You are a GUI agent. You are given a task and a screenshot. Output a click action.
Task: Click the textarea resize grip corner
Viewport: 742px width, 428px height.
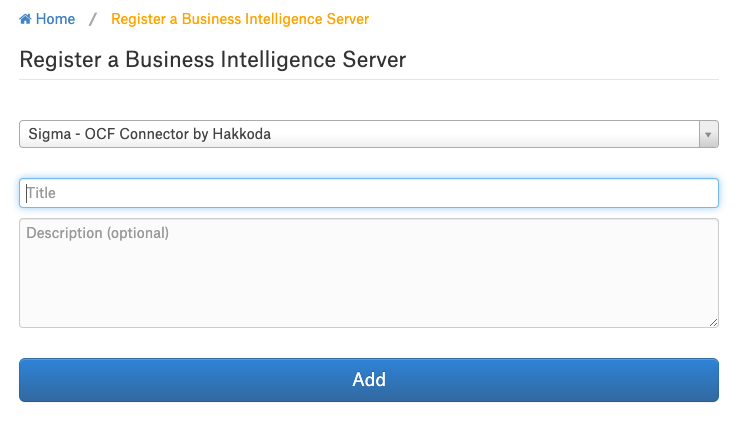tap(714, 322)
